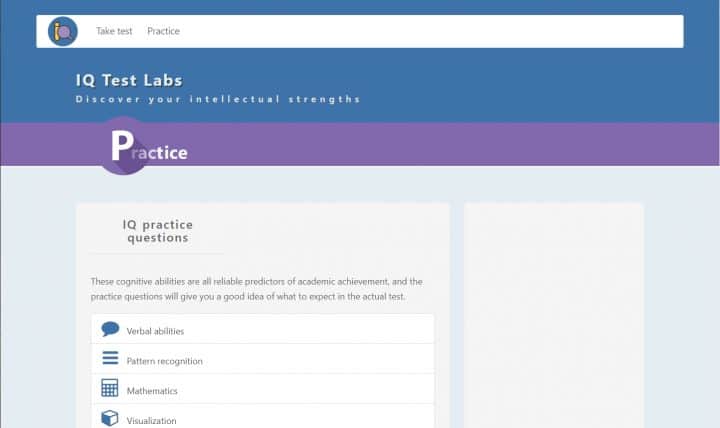Click the Pattern recognition lines icon
This screenshot has width=720, height=428.
click(110, 359)
